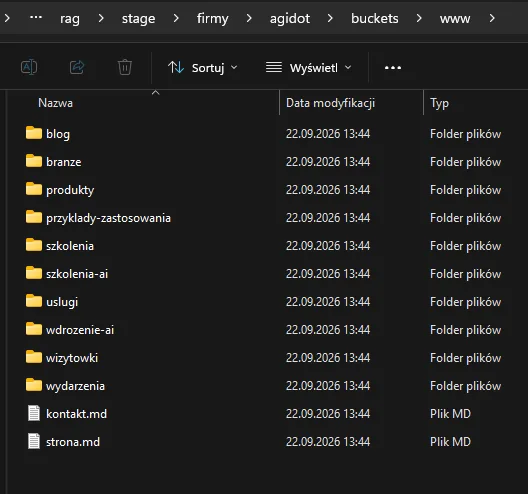Sort by the Typ column header
Image resolution: width=528 pixels, height=494 pixels.
point(439,103)
